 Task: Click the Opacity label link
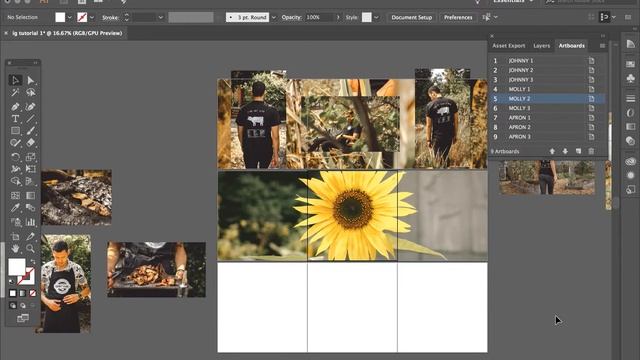point(291,18)
